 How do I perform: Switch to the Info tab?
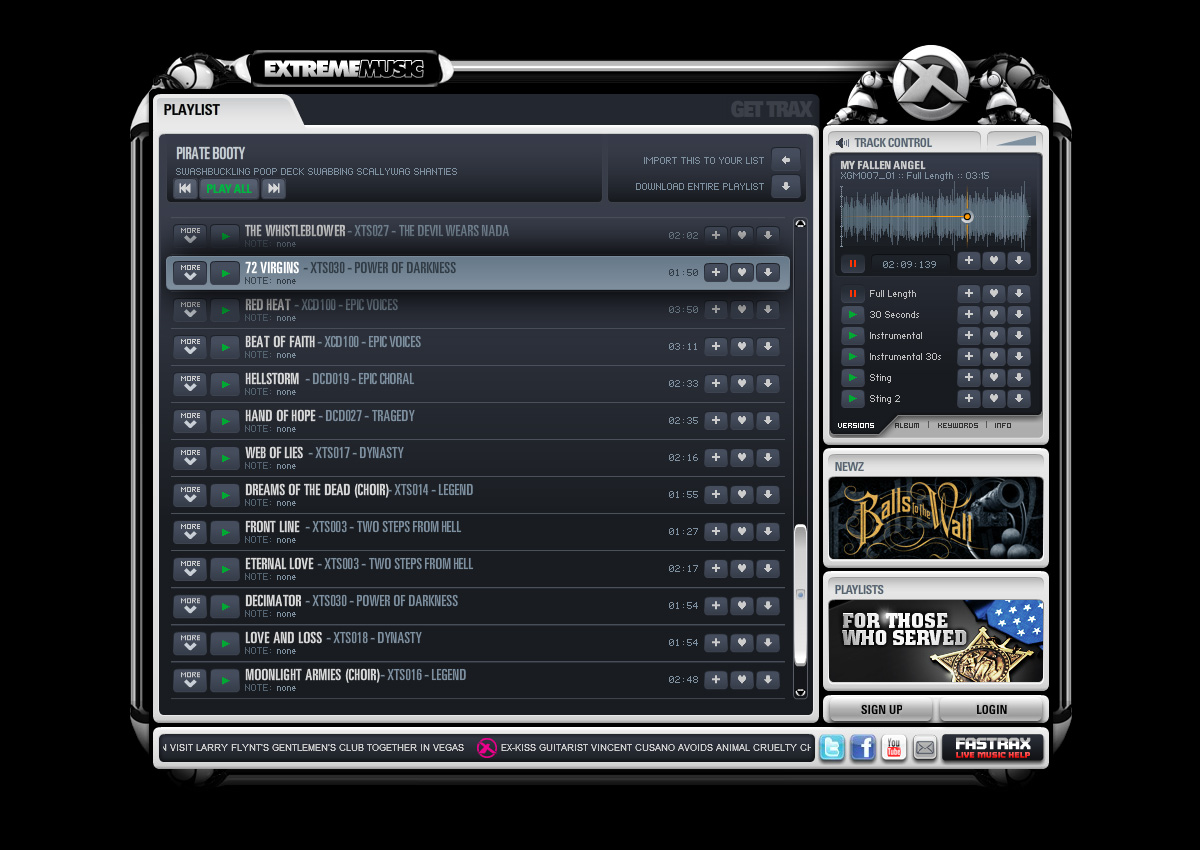pos(1003,425)
